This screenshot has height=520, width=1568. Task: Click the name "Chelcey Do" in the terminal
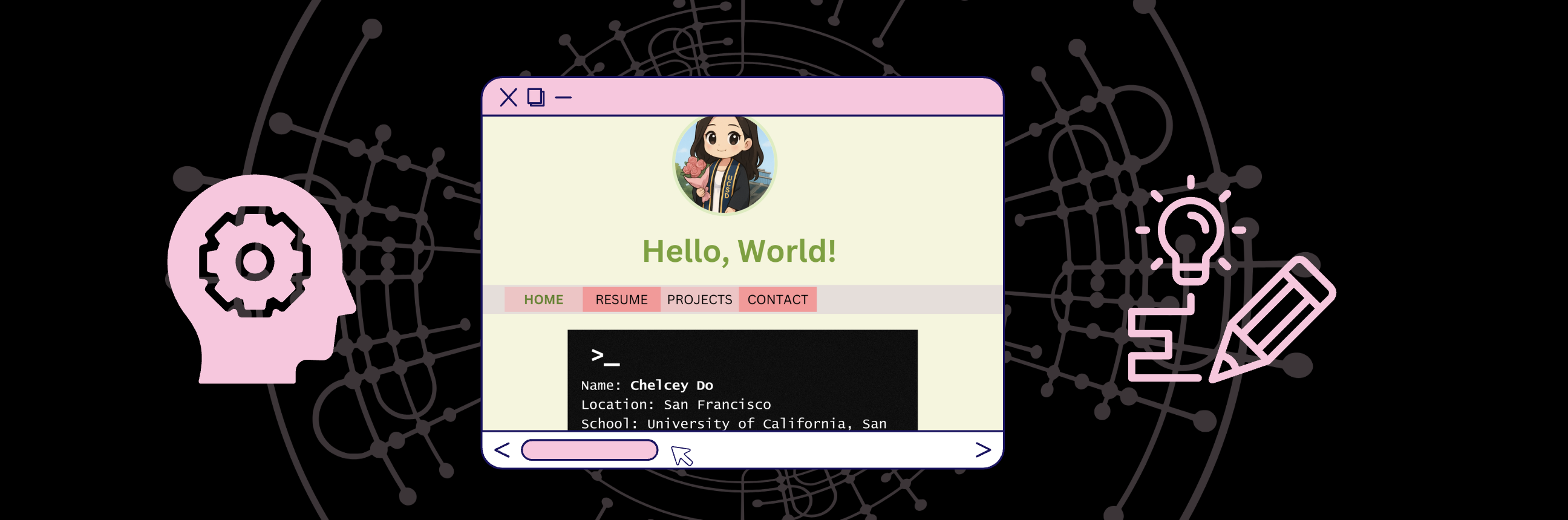coord(671,386)
